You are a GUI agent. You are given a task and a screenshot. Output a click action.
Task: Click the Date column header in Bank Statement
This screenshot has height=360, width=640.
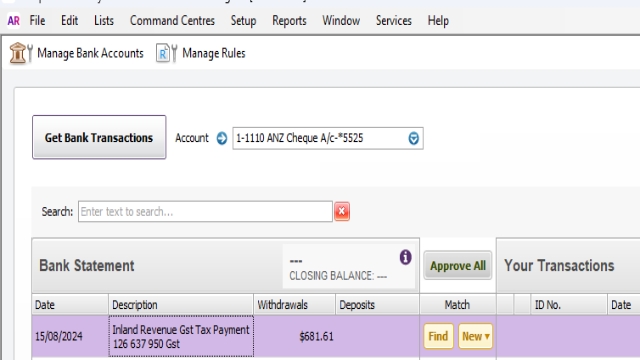tap(70, 304)
